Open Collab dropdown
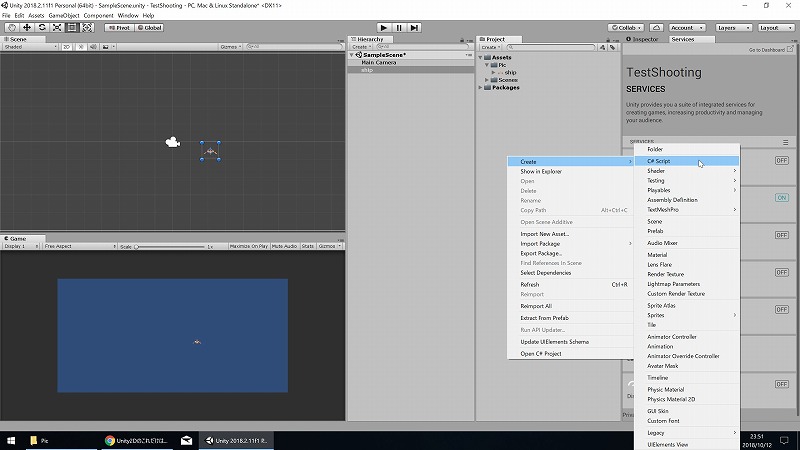Screen dimensions: 800x450 click(626, 28)
